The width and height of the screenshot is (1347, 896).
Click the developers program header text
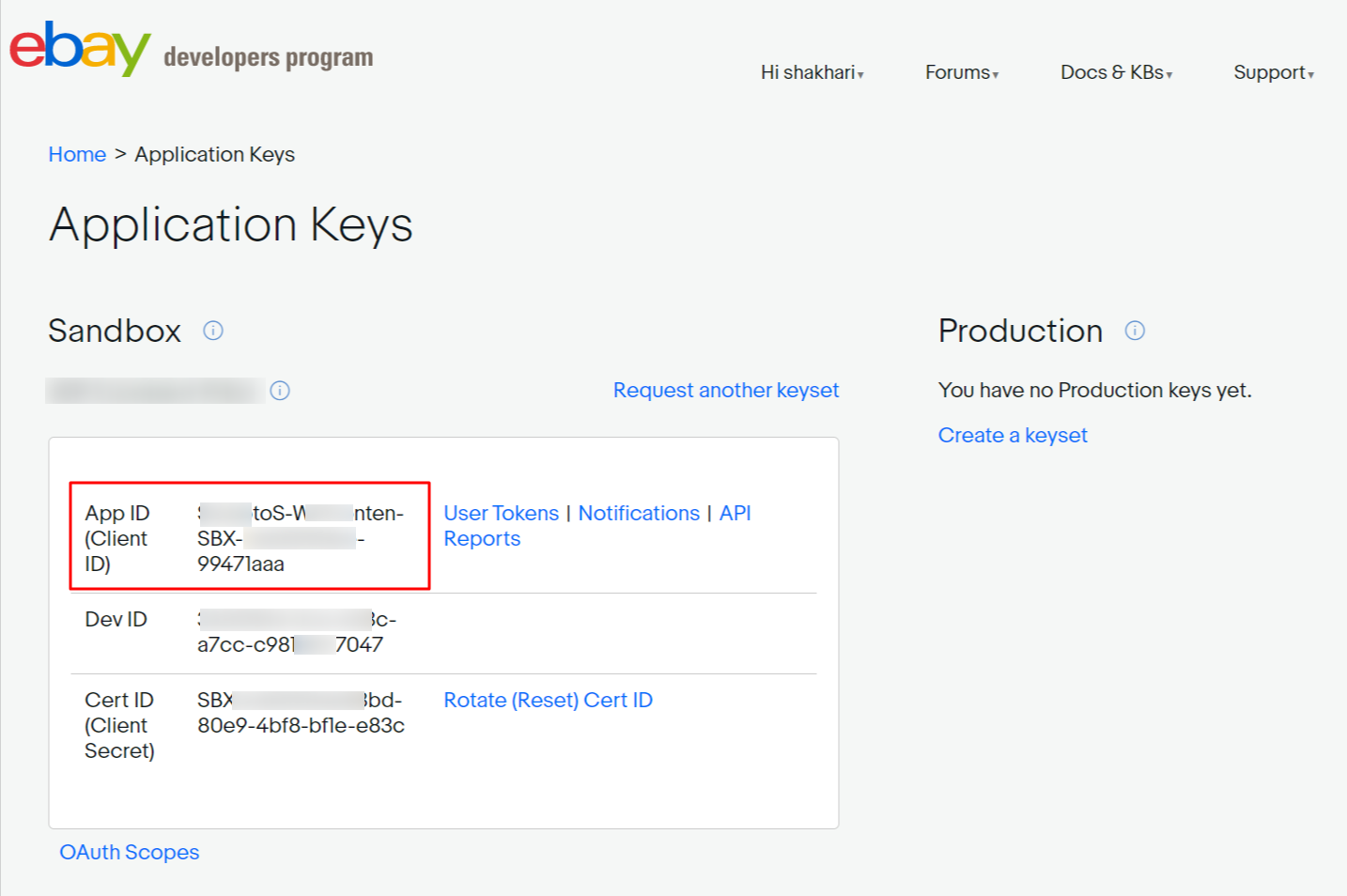[x=269, y=57]
